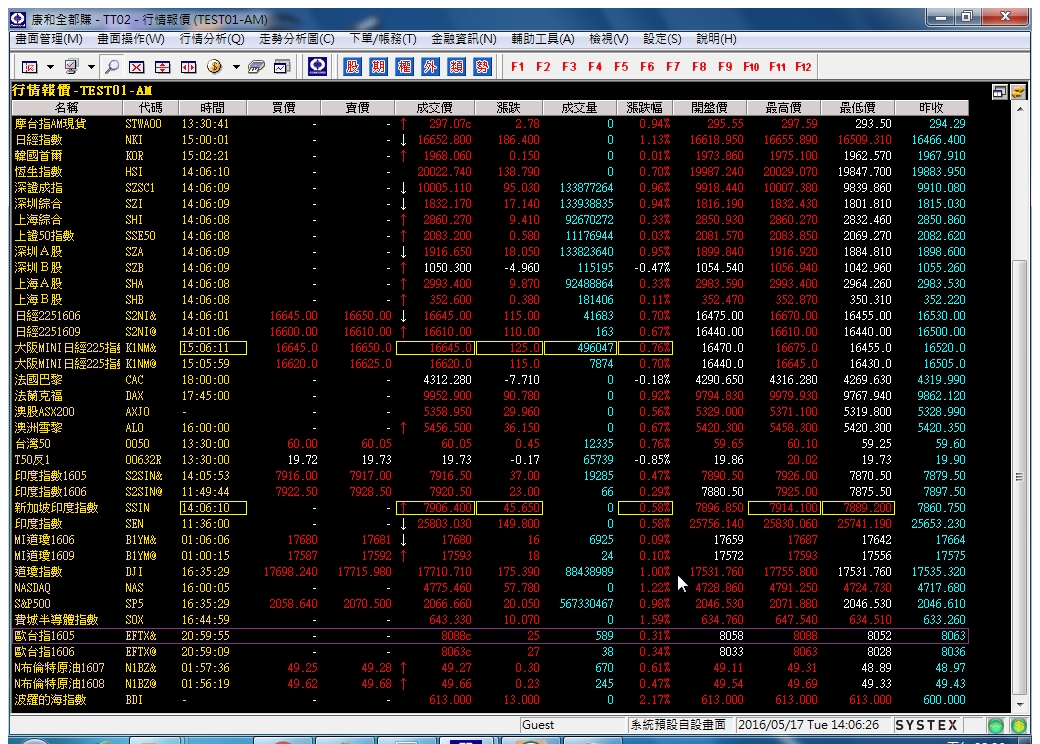Open the 設定(S) menu
Image resolution: width=1040 pixels, height=744 pixels.
[662, 39]
